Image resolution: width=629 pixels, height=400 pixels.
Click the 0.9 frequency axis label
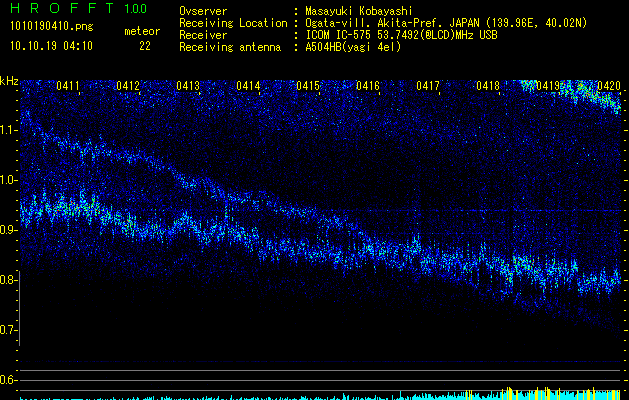pyautogui.click(x=9, y=230)
